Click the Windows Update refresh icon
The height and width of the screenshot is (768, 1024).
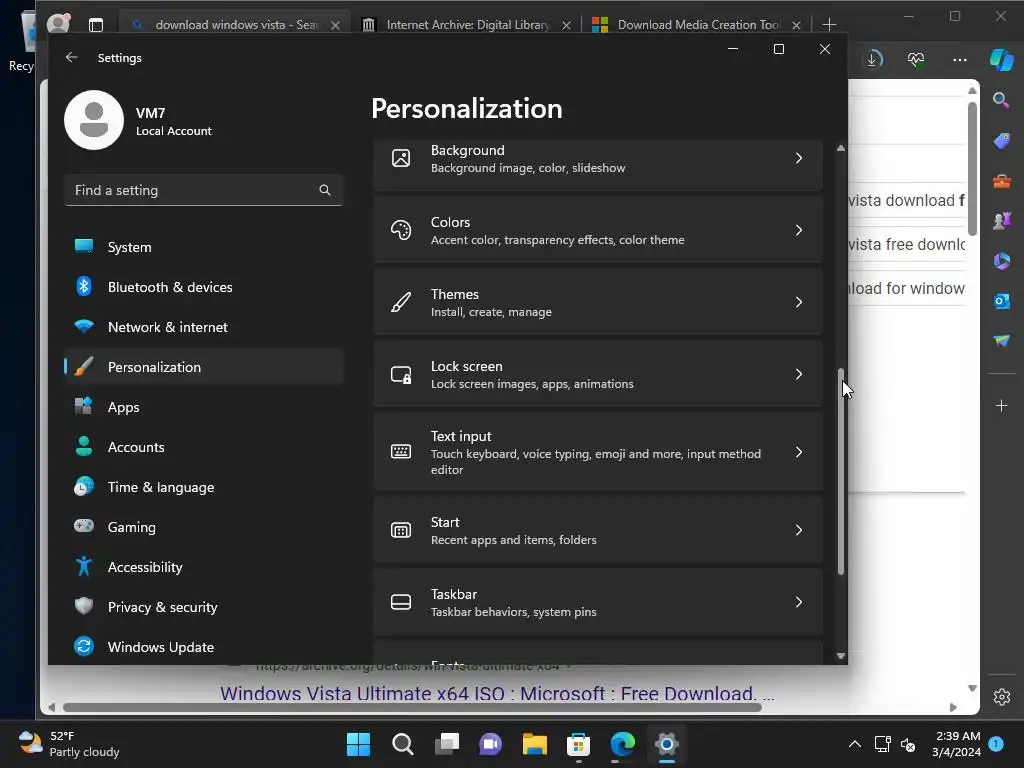(x=84, y=647)
